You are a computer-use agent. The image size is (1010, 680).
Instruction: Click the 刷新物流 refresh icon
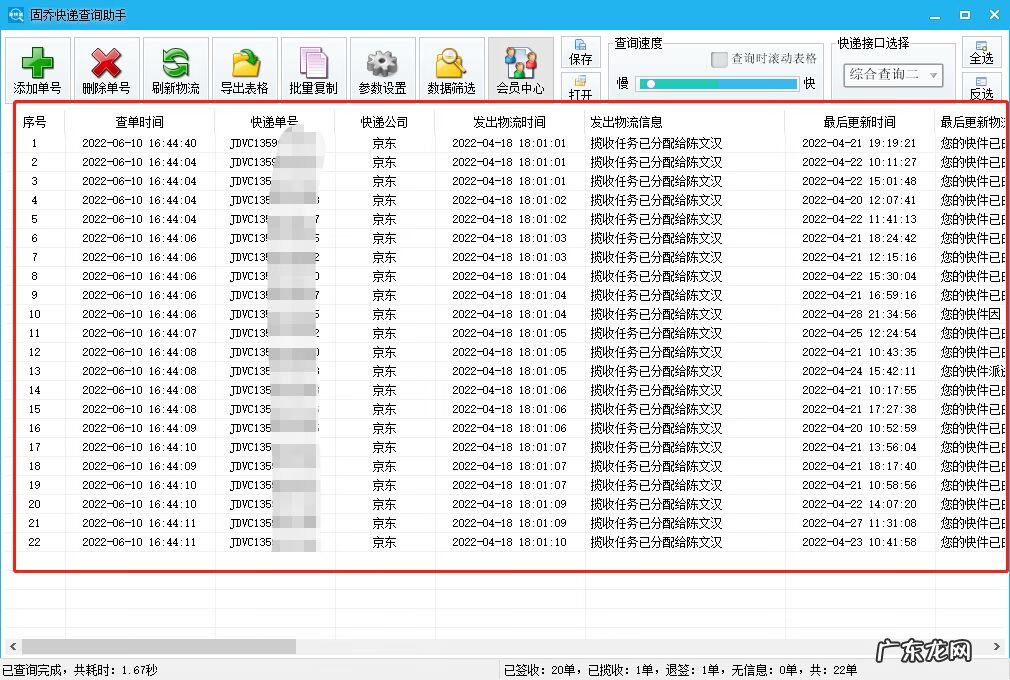tap(175, 68)
